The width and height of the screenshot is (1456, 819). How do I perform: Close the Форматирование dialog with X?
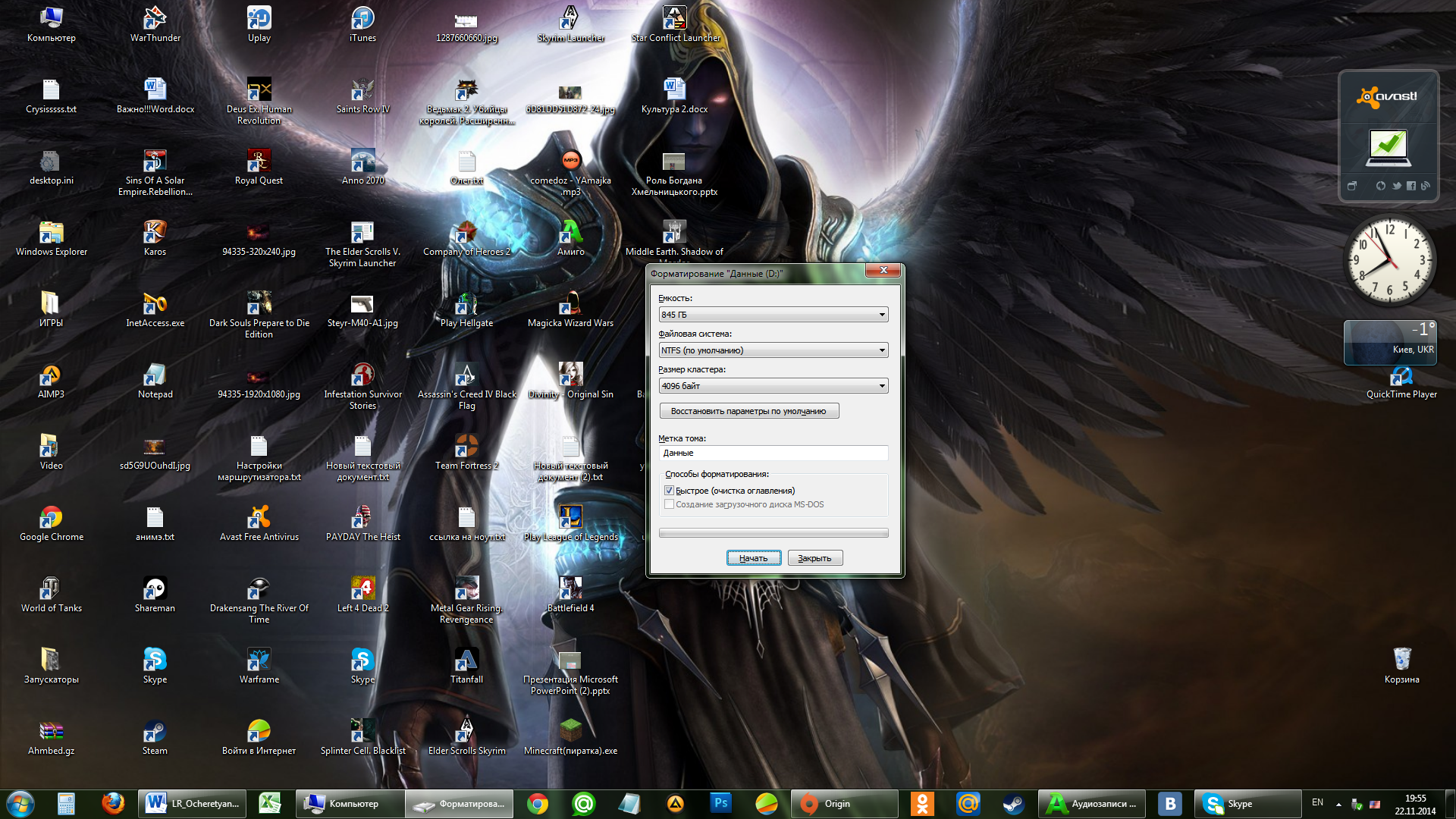pyautogui.click(x=883, y=270)
